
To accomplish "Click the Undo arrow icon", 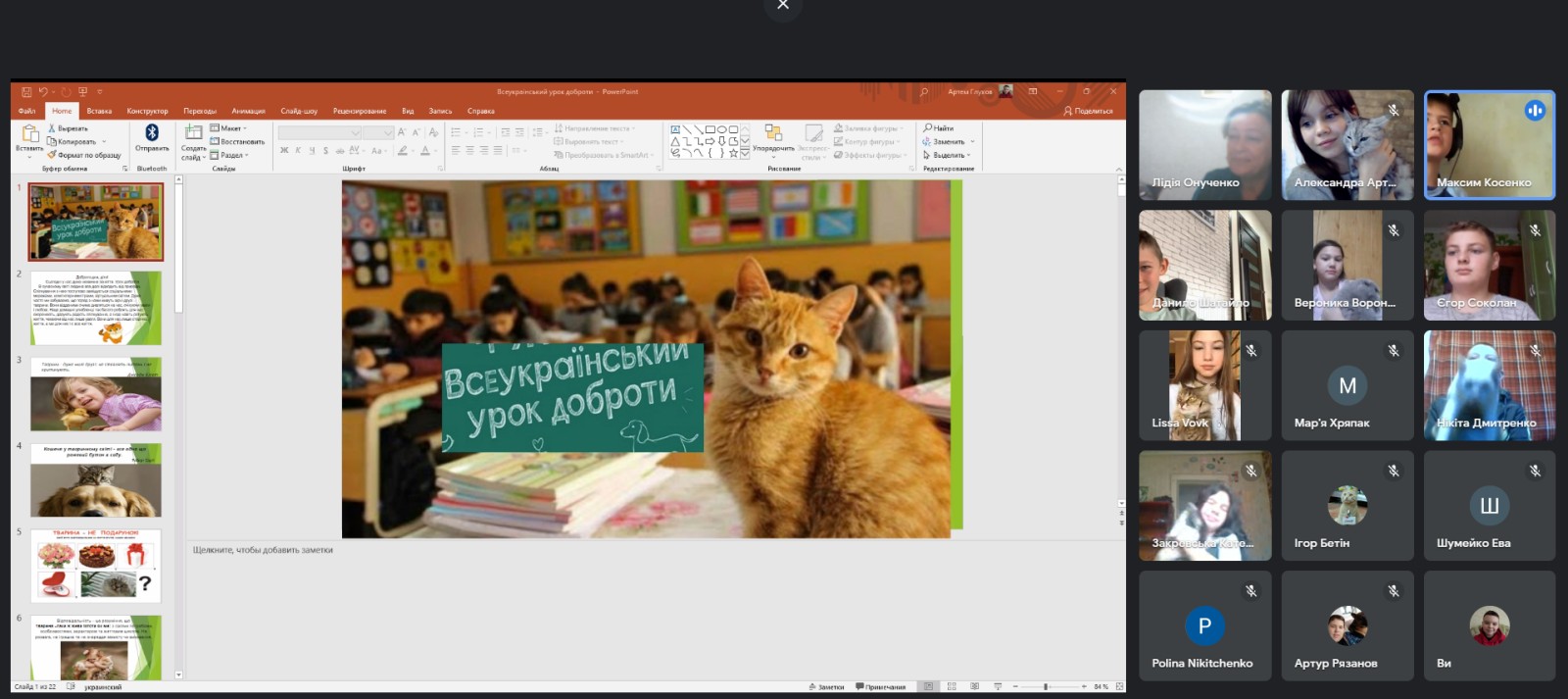I will (x=43, y=92).
